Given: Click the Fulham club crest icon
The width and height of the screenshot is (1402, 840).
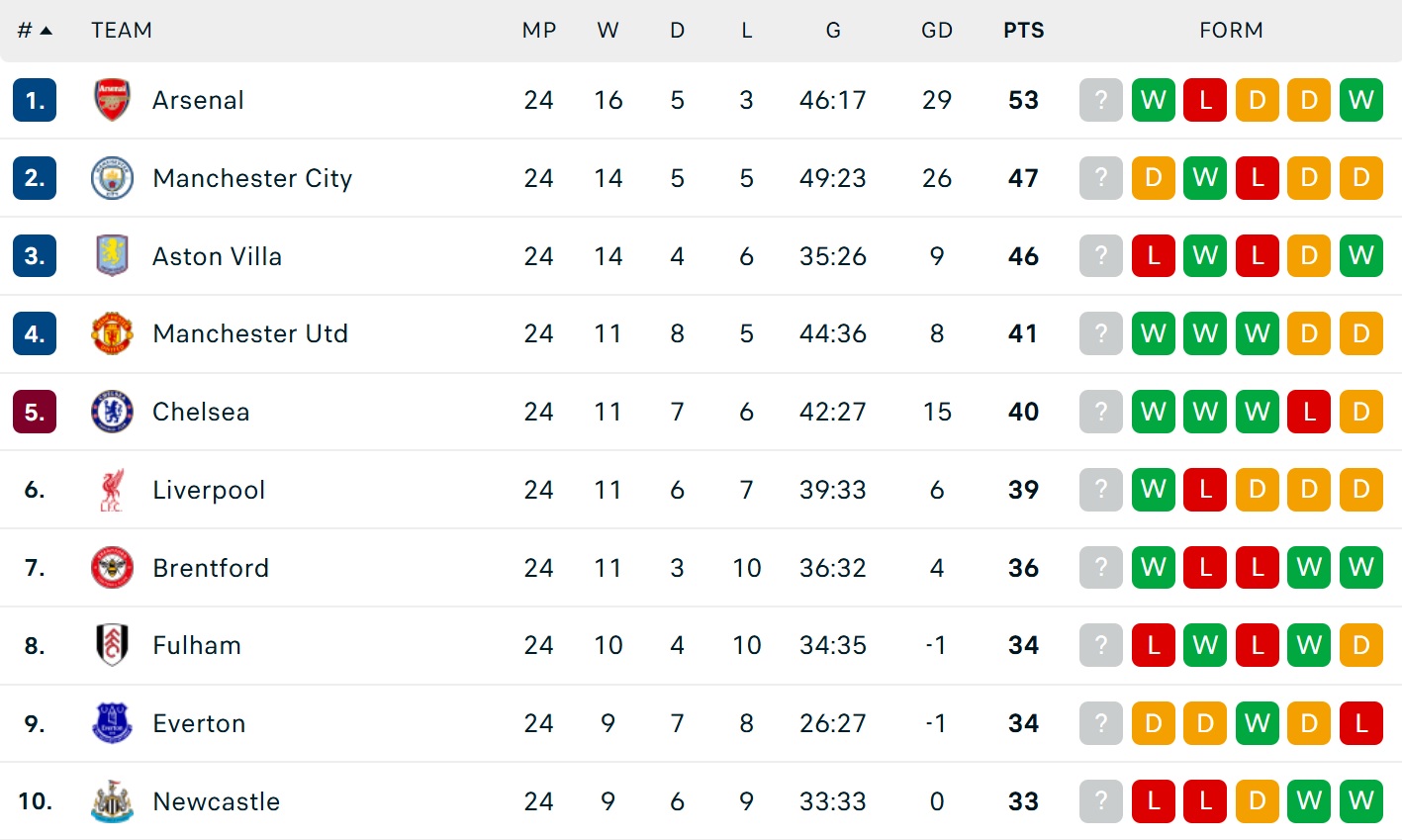Looking at the screenshot, I should coord(112,645).
